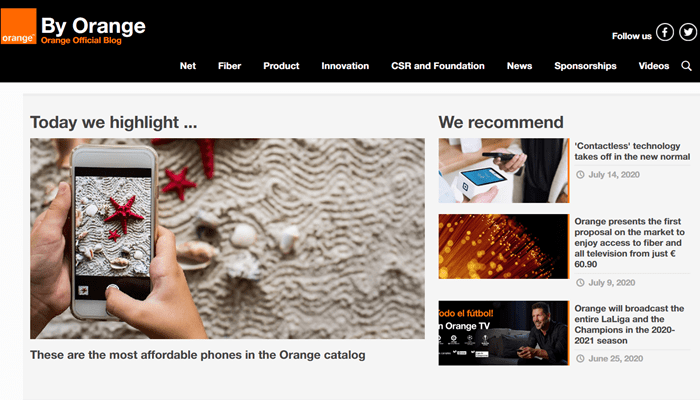This screenshot has height=400, width=700.
Task: Select CSR and Foundation in navigation
Action: click(438, 66)
